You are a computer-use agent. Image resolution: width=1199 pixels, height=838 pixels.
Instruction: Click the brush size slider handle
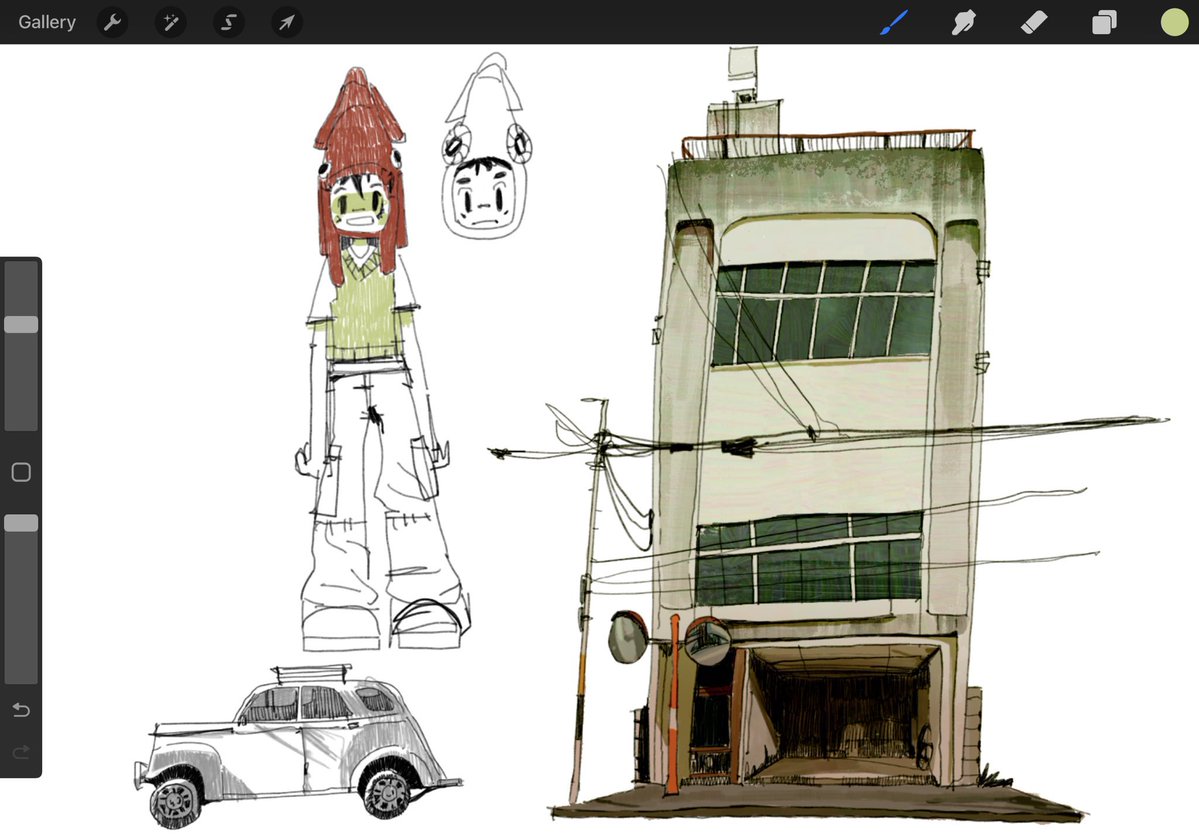click(x=21, y=324)
